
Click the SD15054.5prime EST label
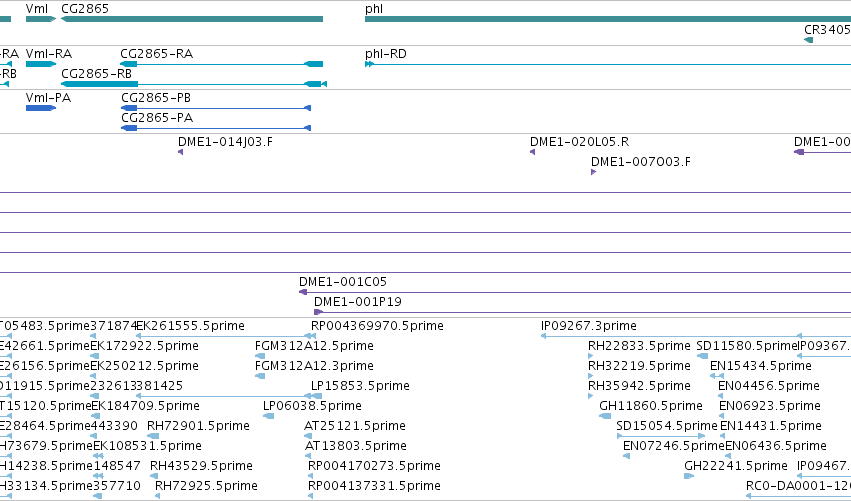(x=667, y=426)
